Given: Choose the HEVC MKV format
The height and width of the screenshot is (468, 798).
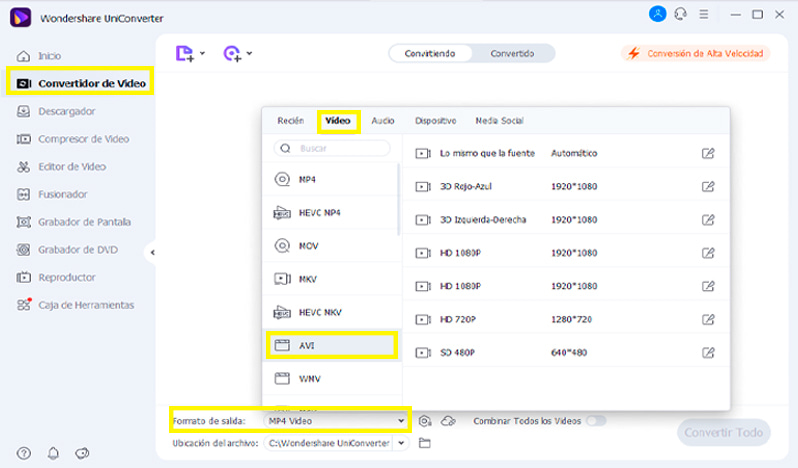Looking at the screenshot, I should (x=330, y=312).
